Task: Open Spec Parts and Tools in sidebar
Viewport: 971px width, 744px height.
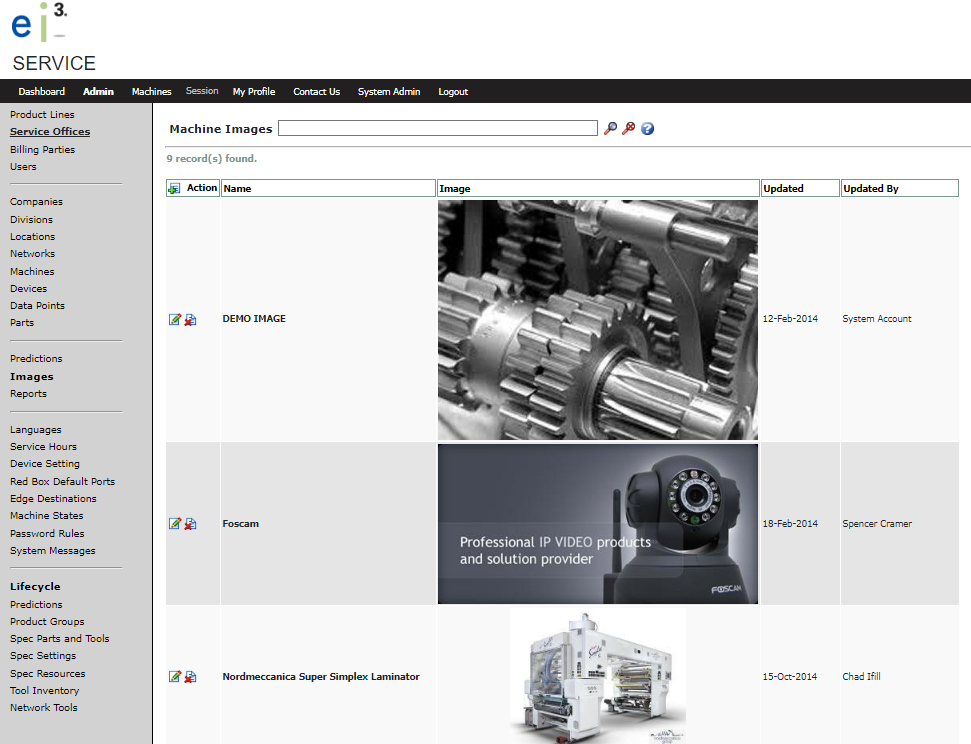Action: click(x=59, y=639)
